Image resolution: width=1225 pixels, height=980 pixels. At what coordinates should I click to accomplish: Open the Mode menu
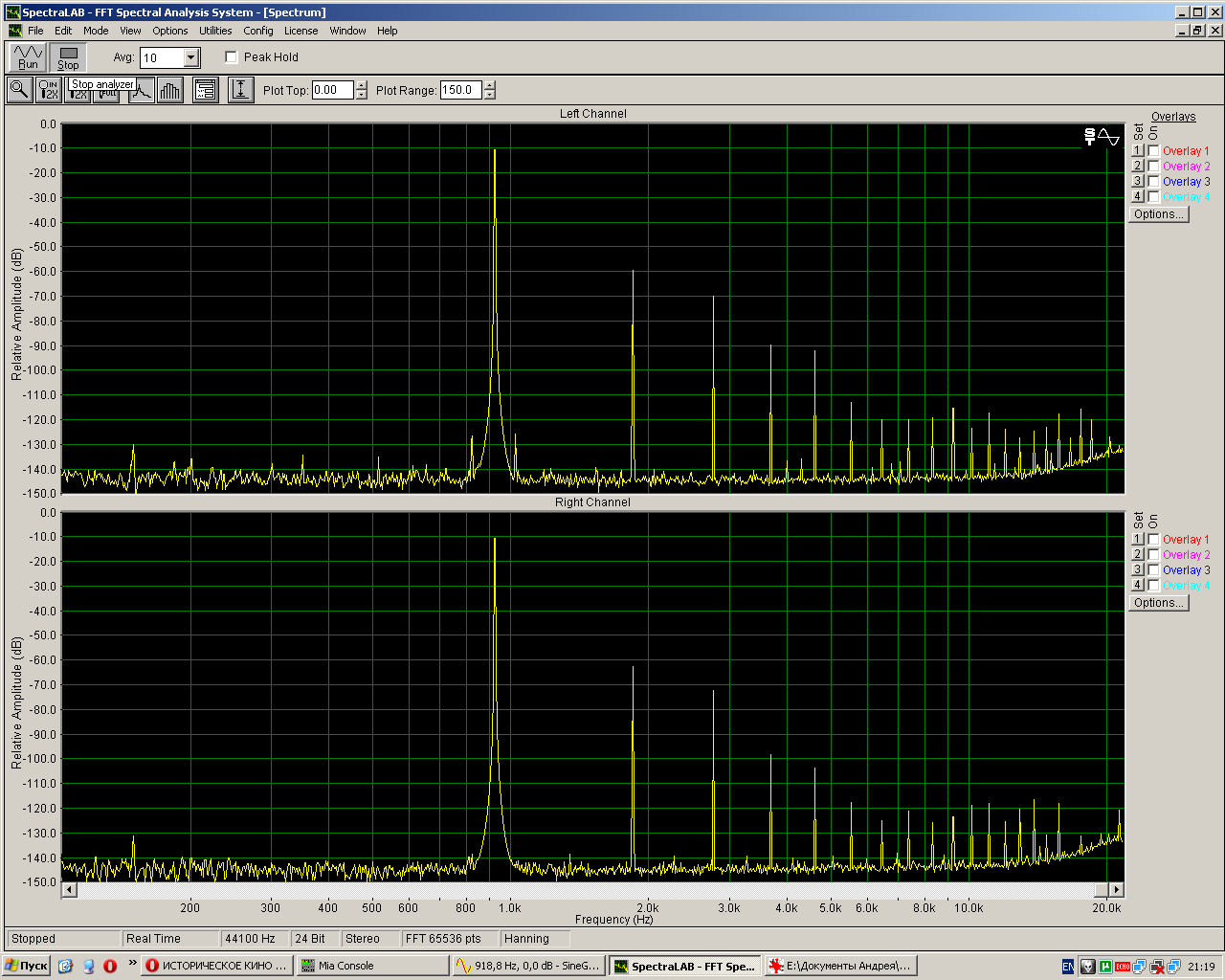pyautogui.click(x=96, y=31)
